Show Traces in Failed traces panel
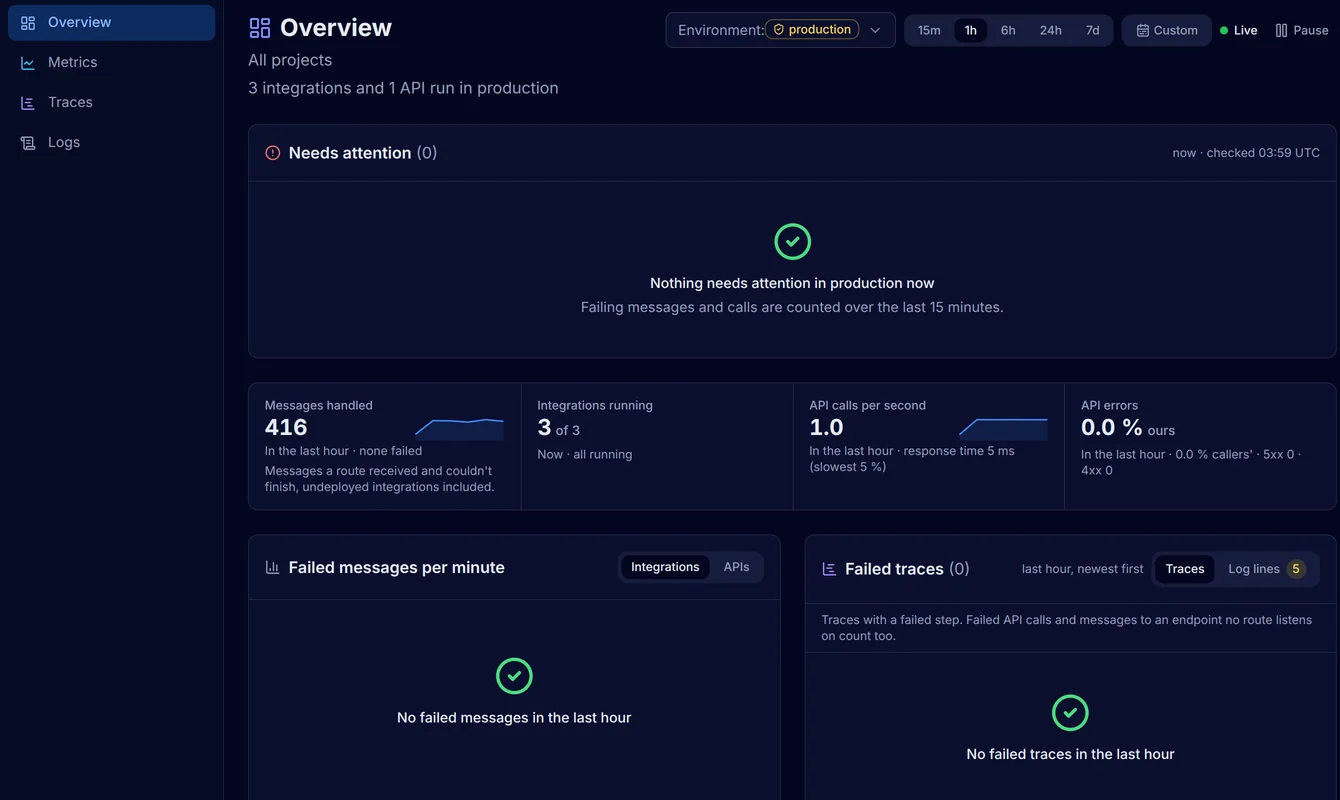The width and height of the screenshot is (1340, 800). tap(1185, 569)
